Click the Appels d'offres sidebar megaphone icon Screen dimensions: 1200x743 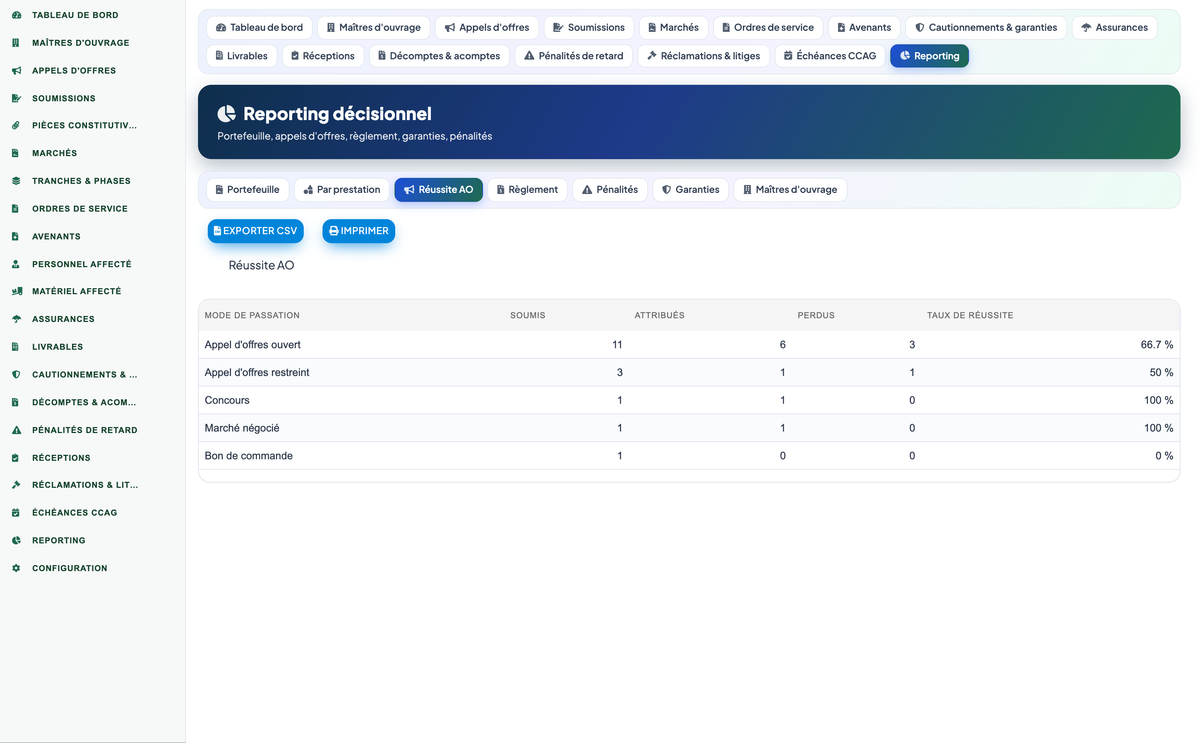point(16,71)
